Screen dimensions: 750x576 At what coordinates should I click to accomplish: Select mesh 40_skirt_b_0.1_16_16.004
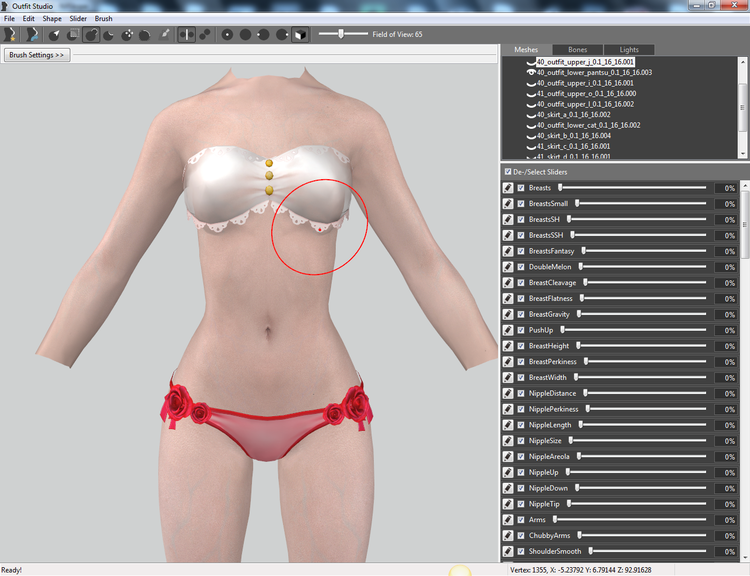(574, 136)
